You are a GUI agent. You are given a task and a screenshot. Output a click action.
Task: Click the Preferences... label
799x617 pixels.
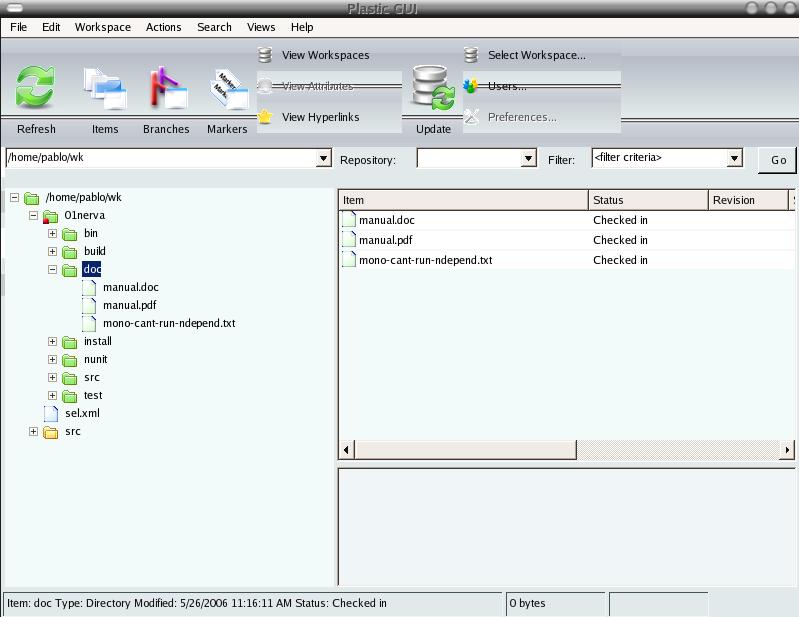tap(522, 117)
